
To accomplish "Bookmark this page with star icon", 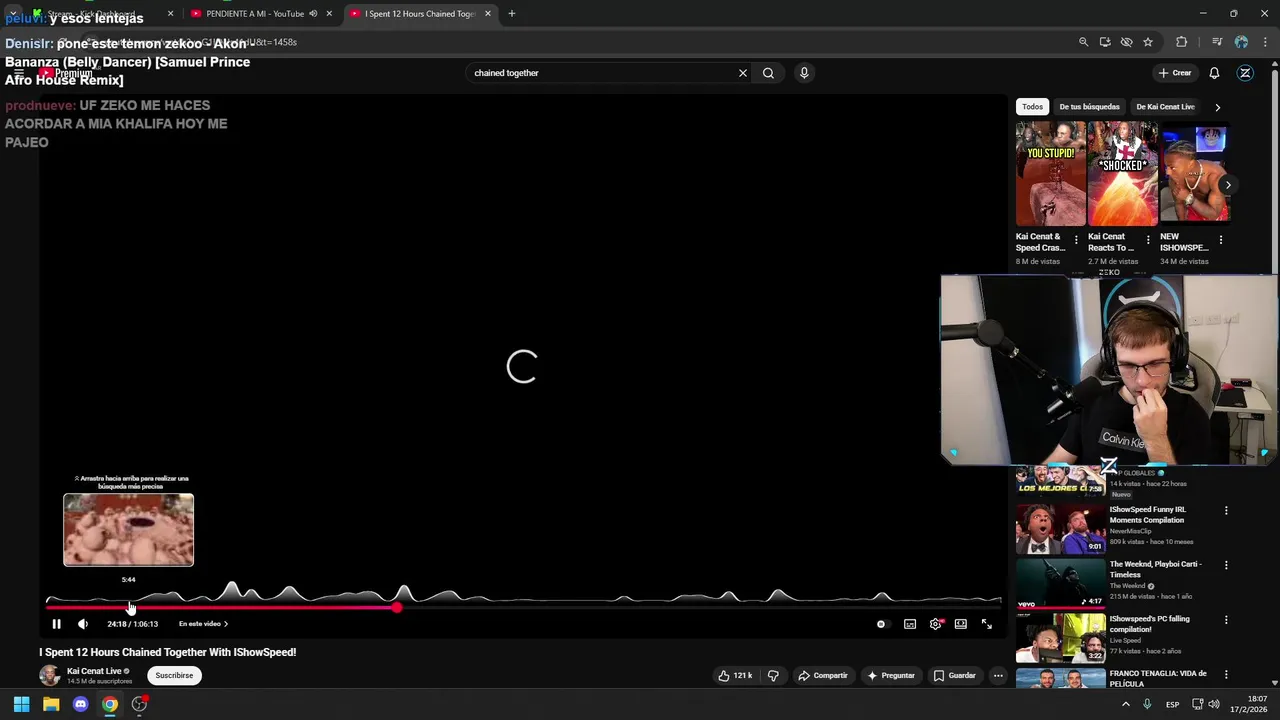I will coord(1148,42).
